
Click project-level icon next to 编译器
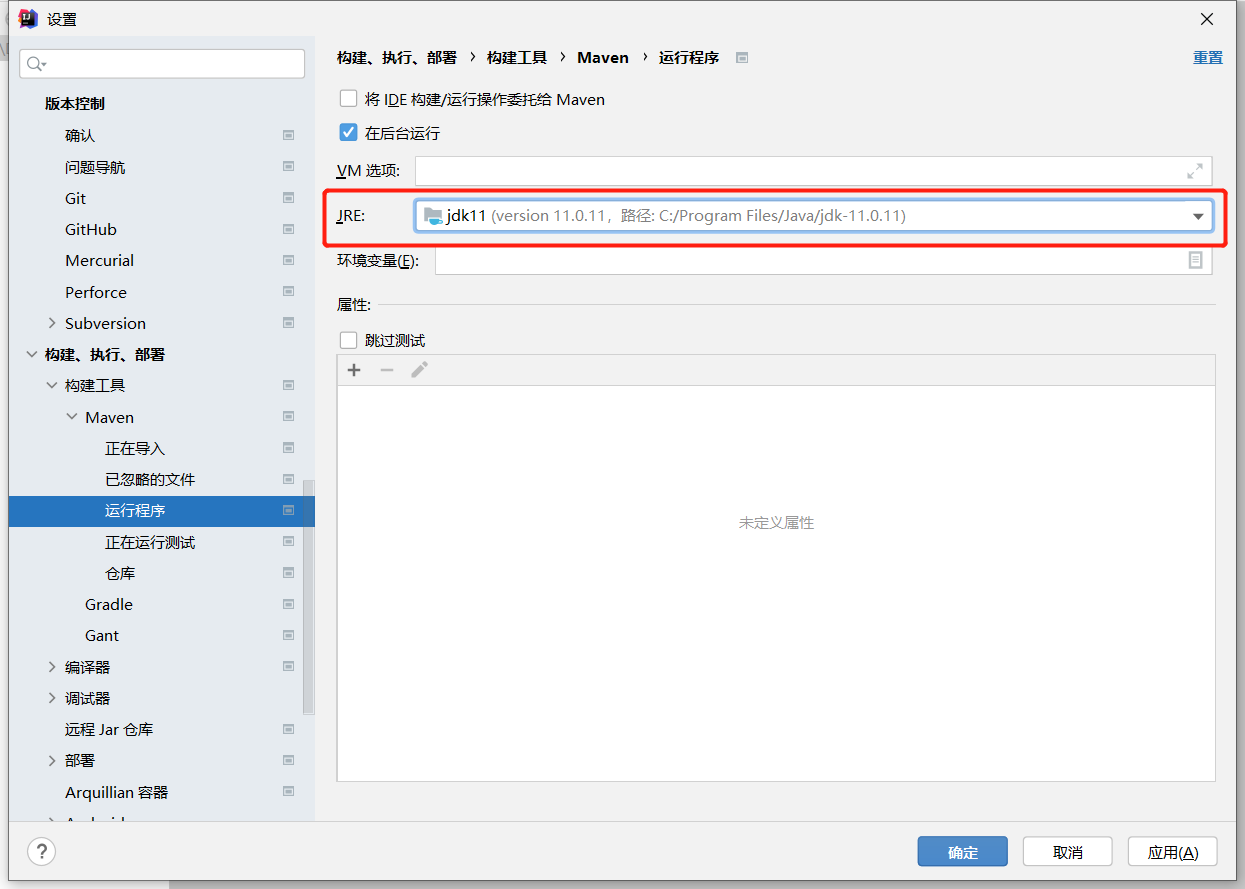pyautogui.click(x=288, y=667)
